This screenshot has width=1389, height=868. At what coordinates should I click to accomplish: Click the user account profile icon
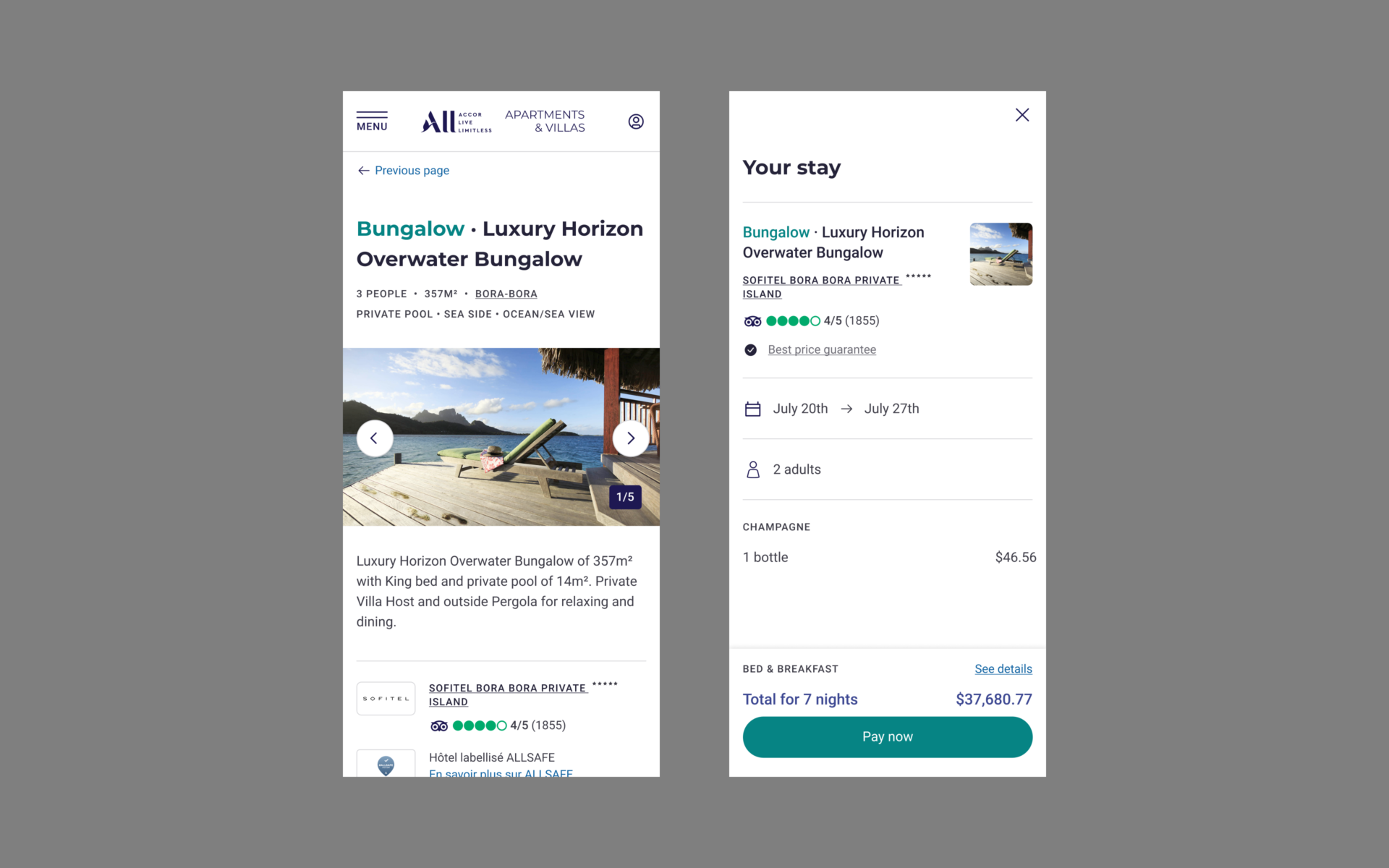click(636, 122)
